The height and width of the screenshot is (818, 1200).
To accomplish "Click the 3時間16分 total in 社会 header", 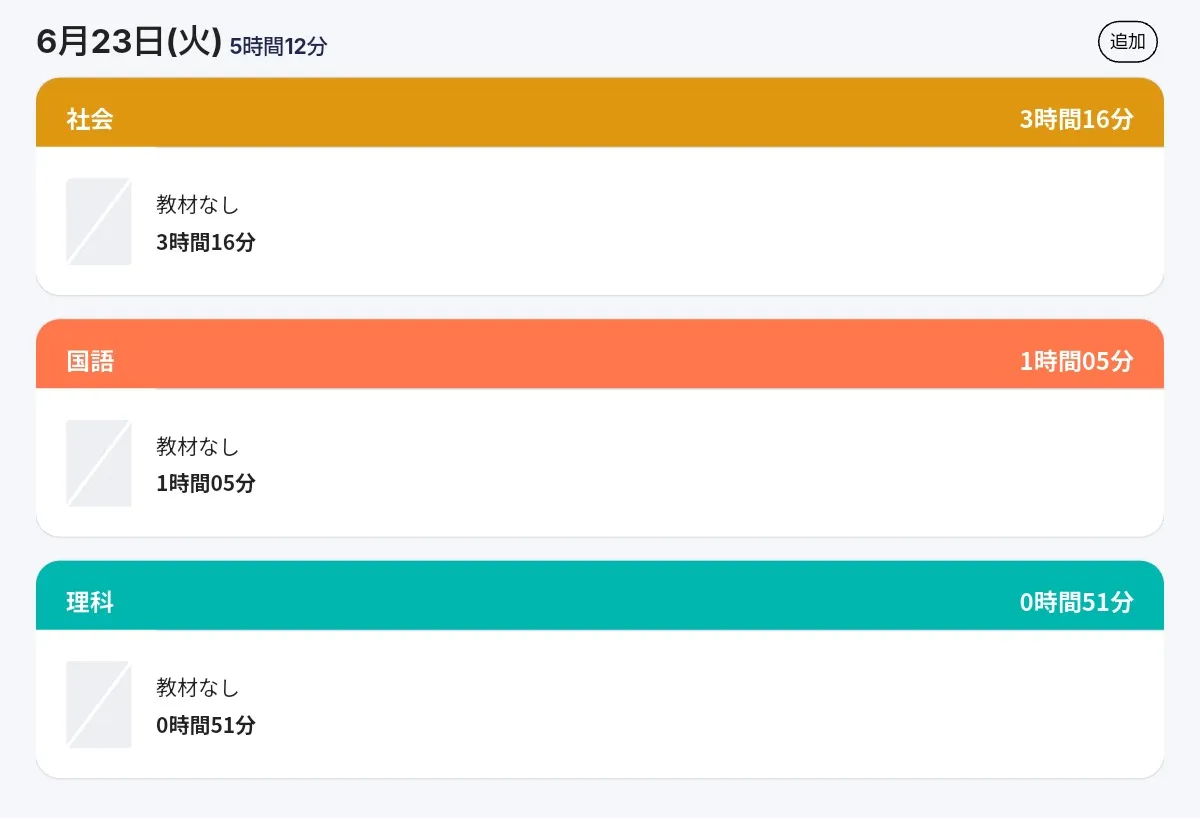I will 1077,120.
